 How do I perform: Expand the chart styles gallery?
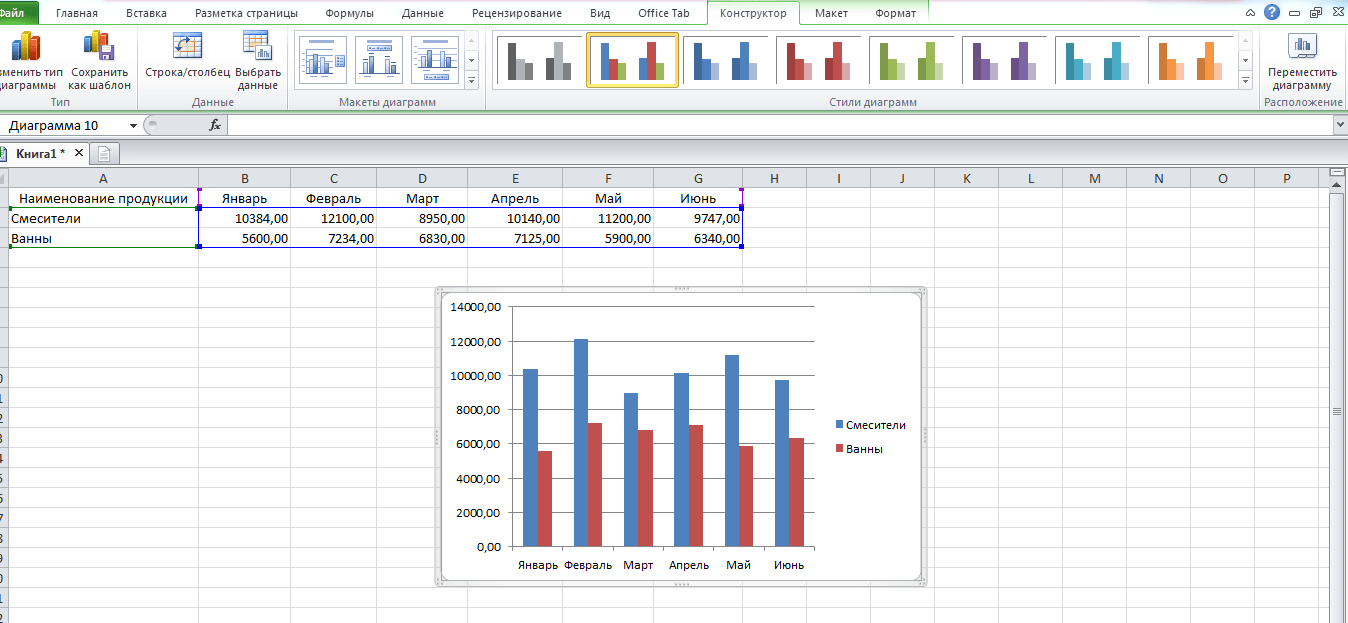pyautogui.click(x=1245, y=81)
